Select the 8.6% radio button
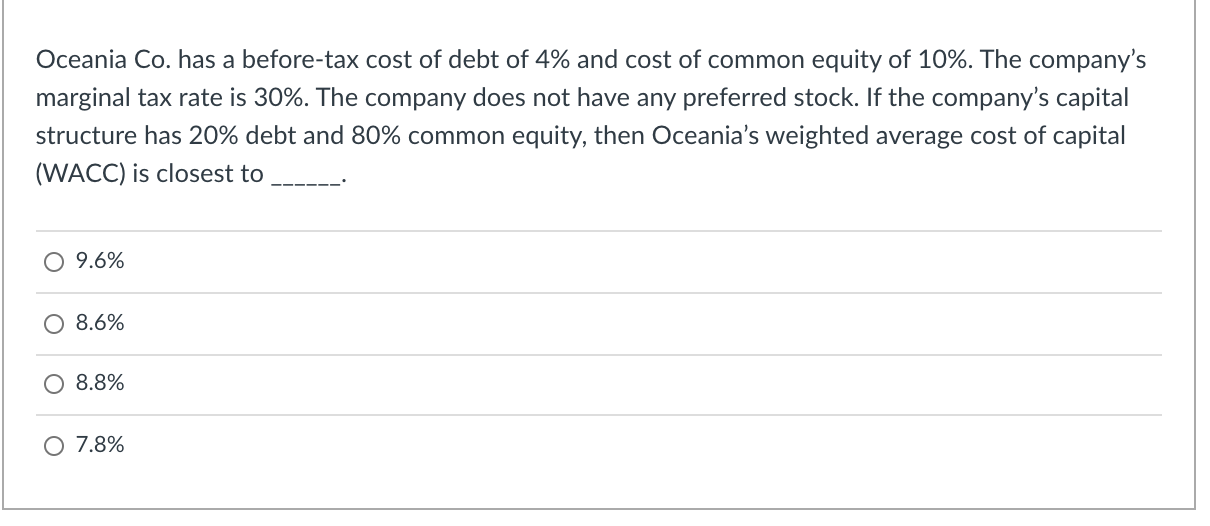This screenshot has height=526, width=1210. tap(52, 323)
